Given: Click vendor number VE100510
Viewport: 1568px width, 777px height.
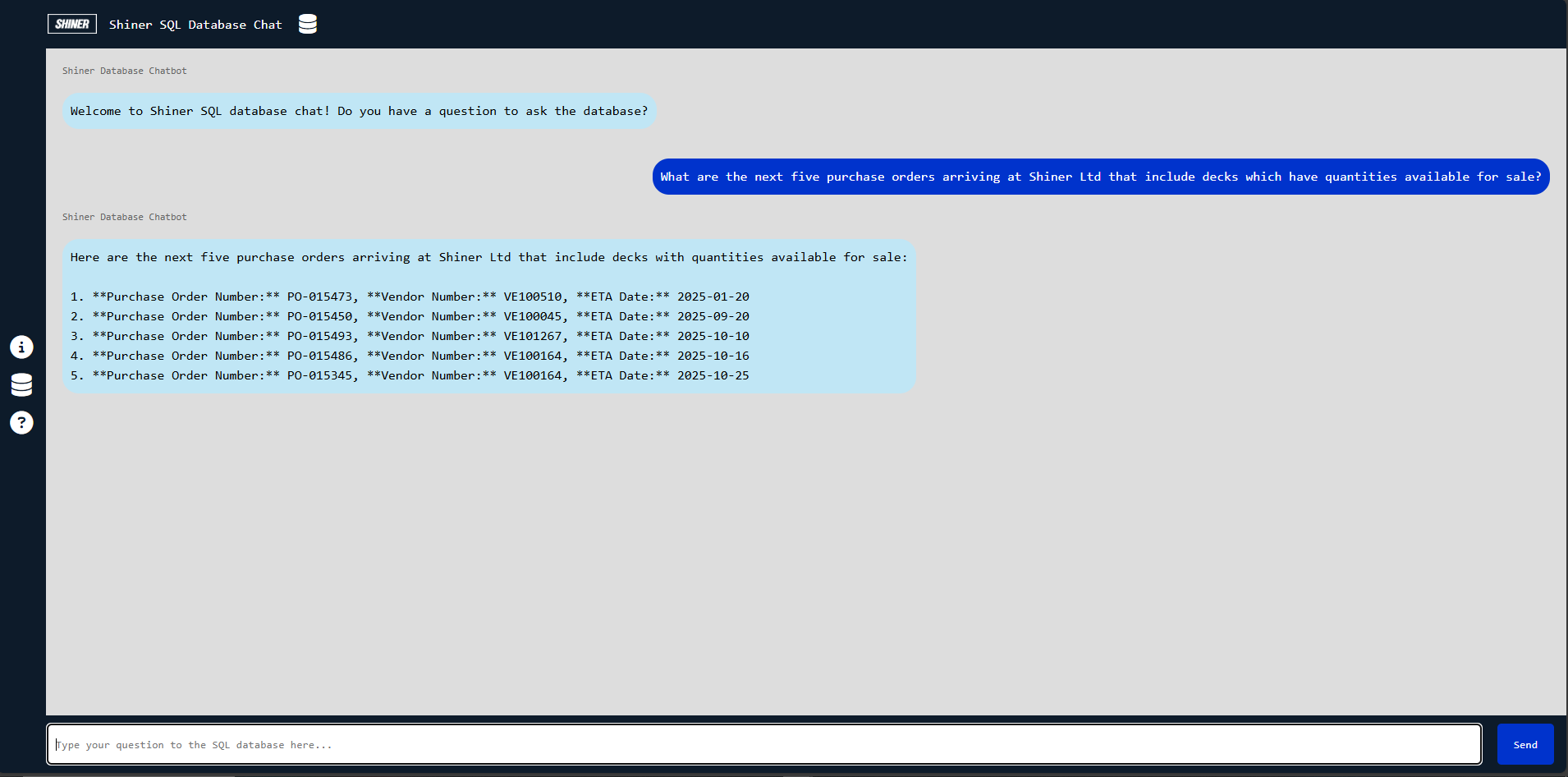Looking at the screenshot, I should 533,297.
